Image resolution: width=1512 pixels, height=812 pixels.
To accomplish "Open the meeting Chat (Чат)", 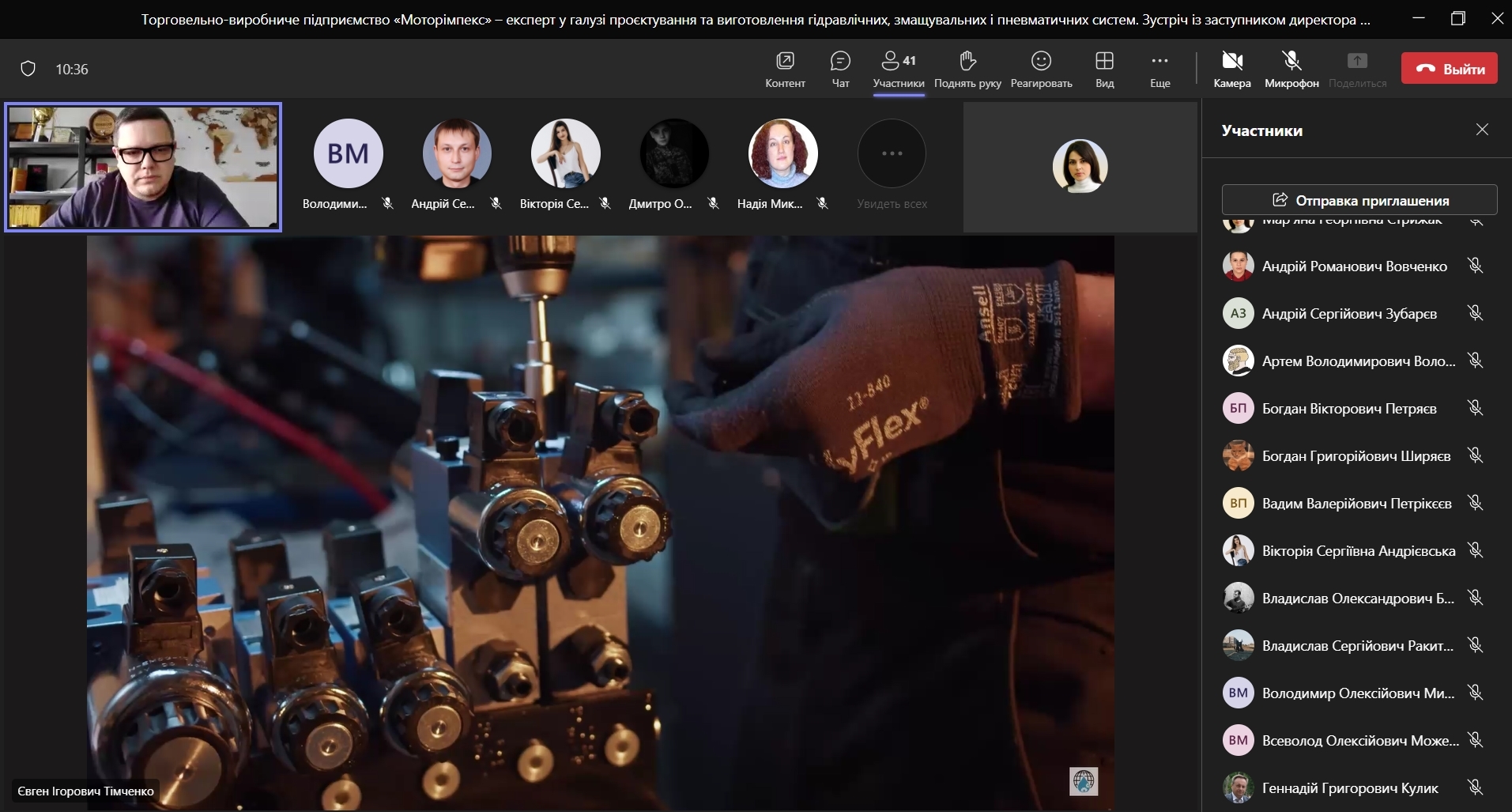I will click(x=840, y=70).
